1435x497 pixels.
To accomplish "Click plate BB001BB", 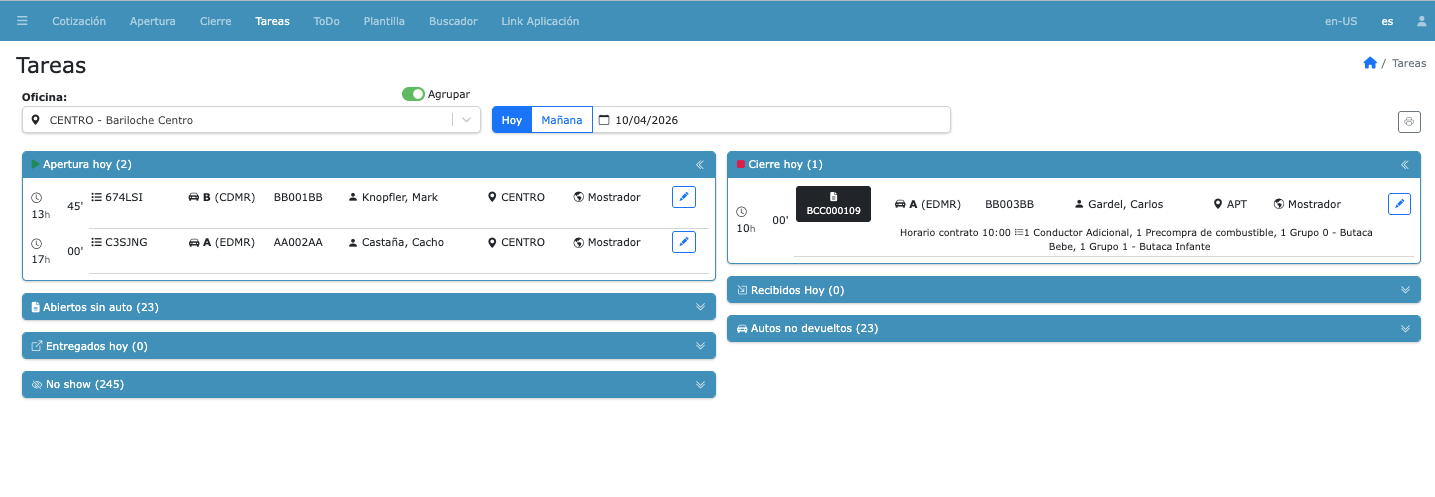I will click(298, 197).
